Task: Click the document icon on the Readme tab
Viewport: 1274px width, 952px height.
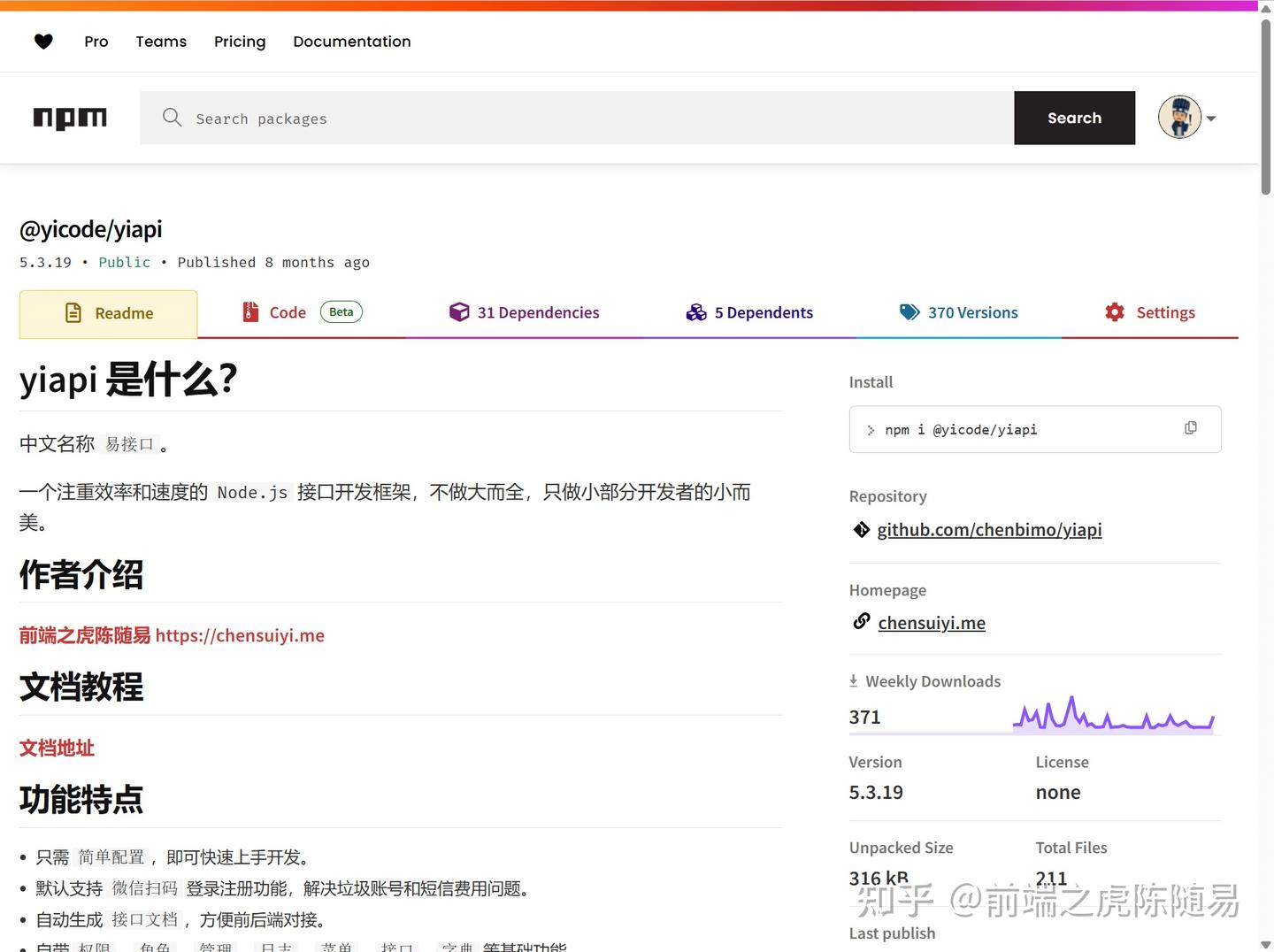Action: pyautogui.click(x=72, y=312)
